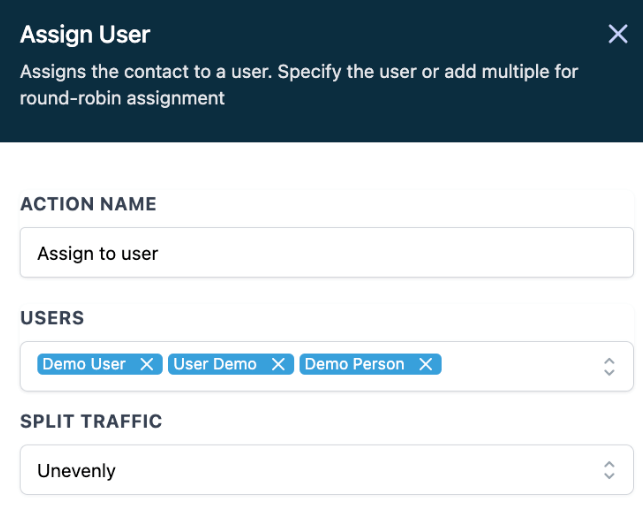Click the Users field chevron arrows
This screenshot has width=643, height=511.
(x=609, y=366)
